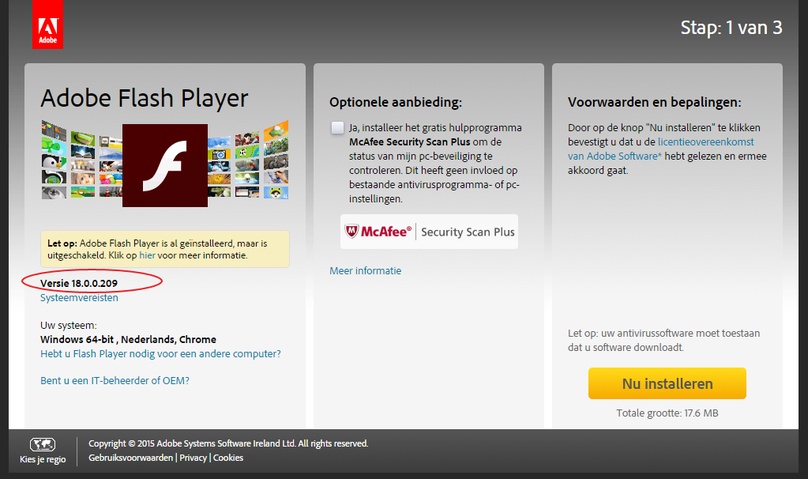Open the Cookies footer link

click(x=228, y=458)
